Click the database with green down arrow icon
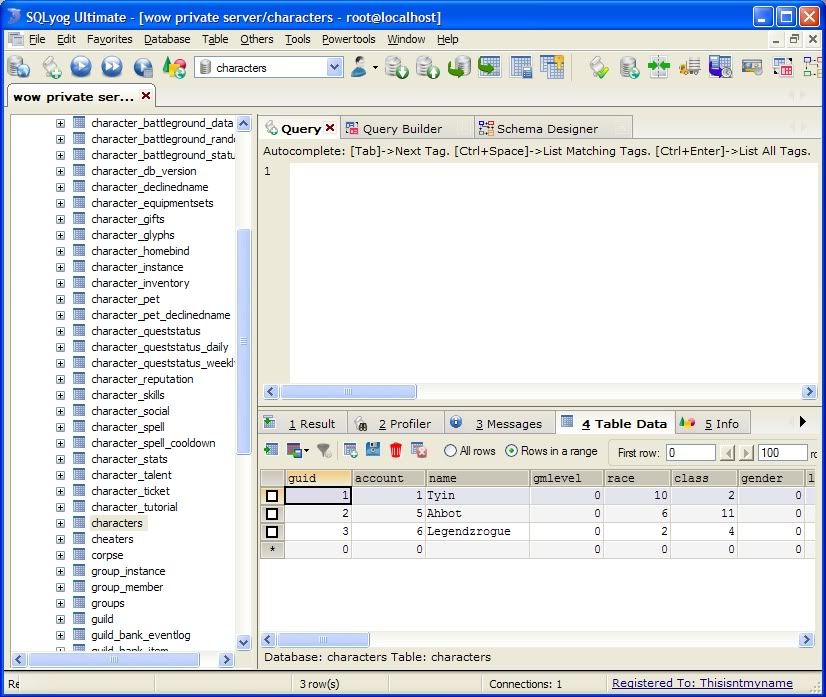This screenshot has height=697, width=826. [396, 67]
